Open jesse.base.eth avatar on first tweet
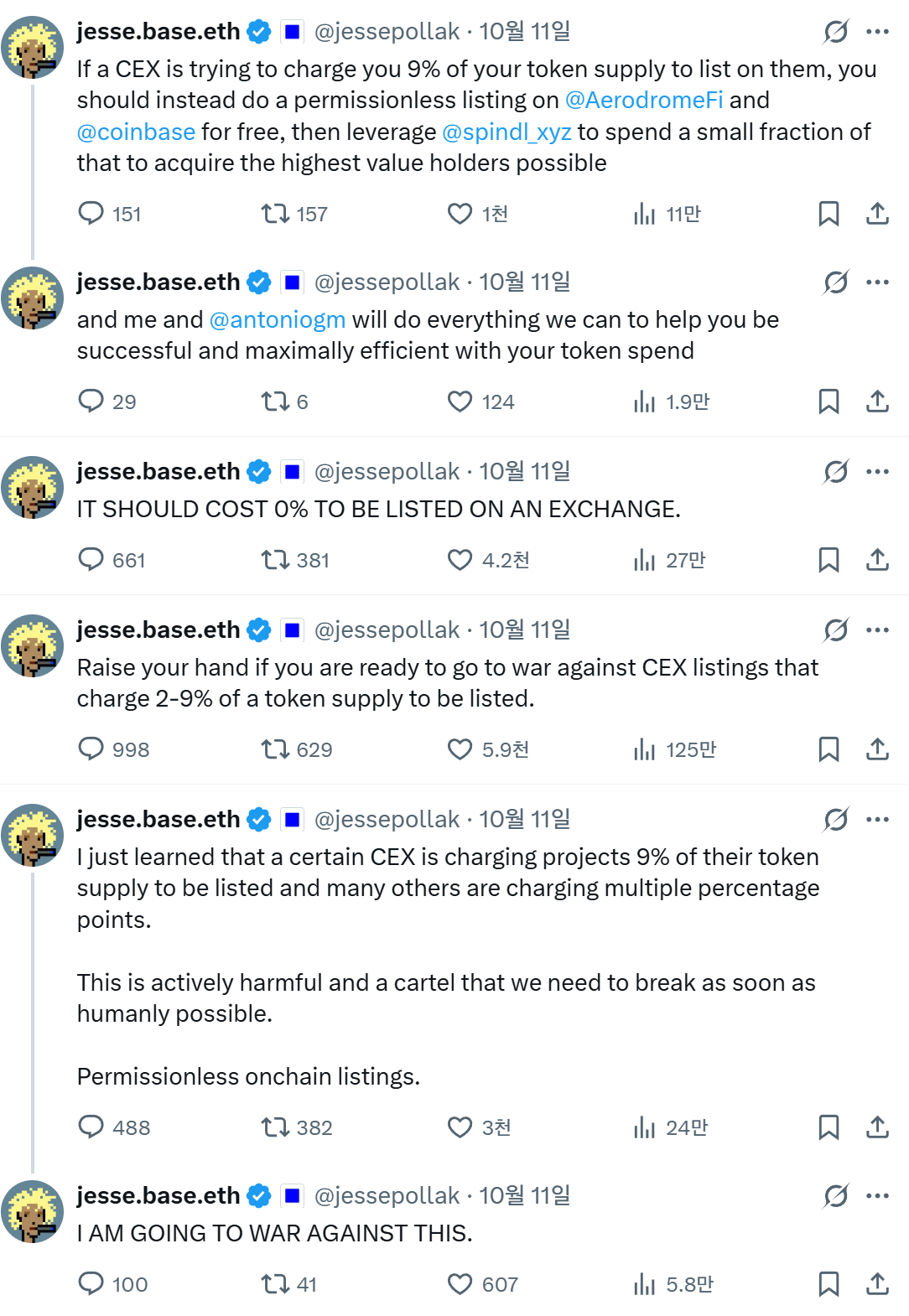Screen dimensions: 909x1316 click(x=32, y=47)
